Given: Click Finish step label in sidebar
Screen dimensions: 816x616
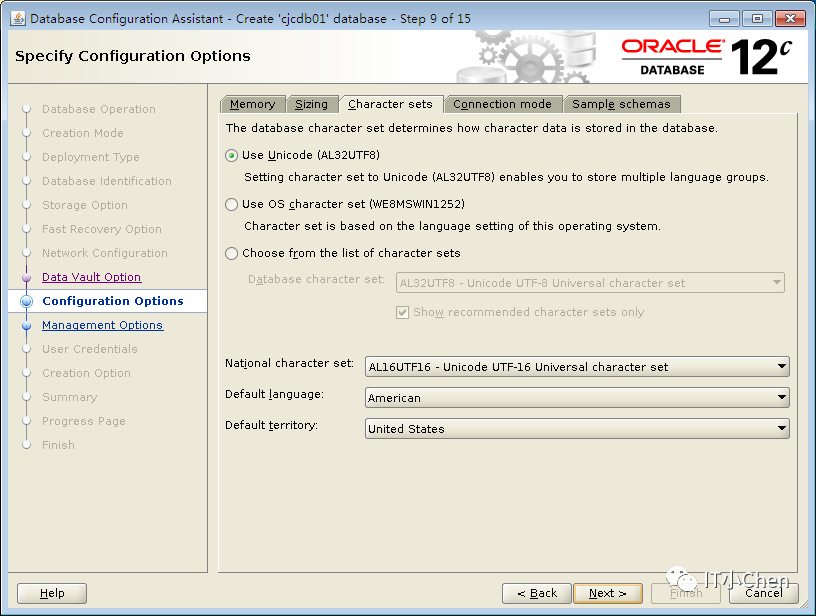Looking at the screenshot, I should [58, 445].
